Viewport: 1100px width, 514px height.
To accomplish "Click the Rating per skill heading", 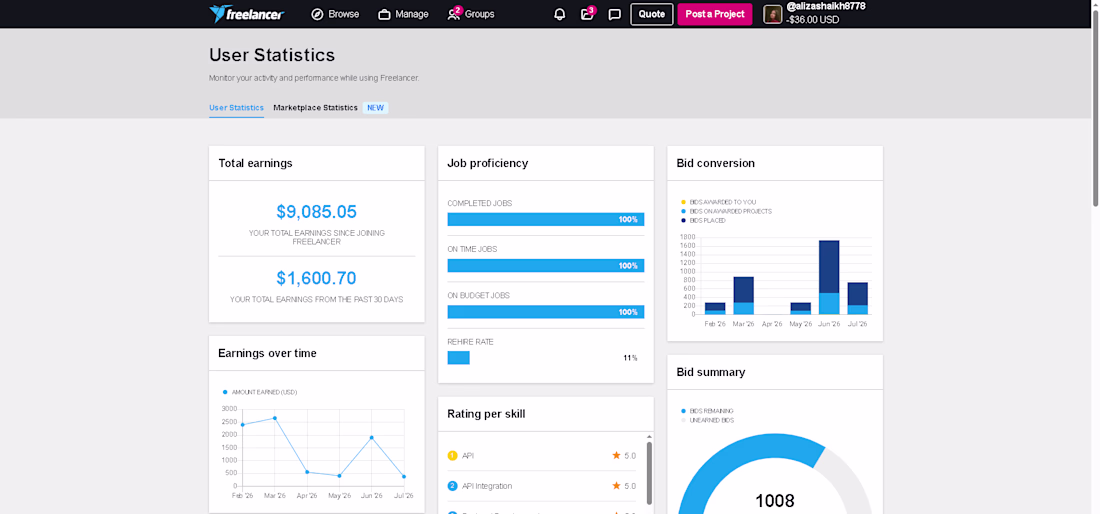I will tap(486, 414).
